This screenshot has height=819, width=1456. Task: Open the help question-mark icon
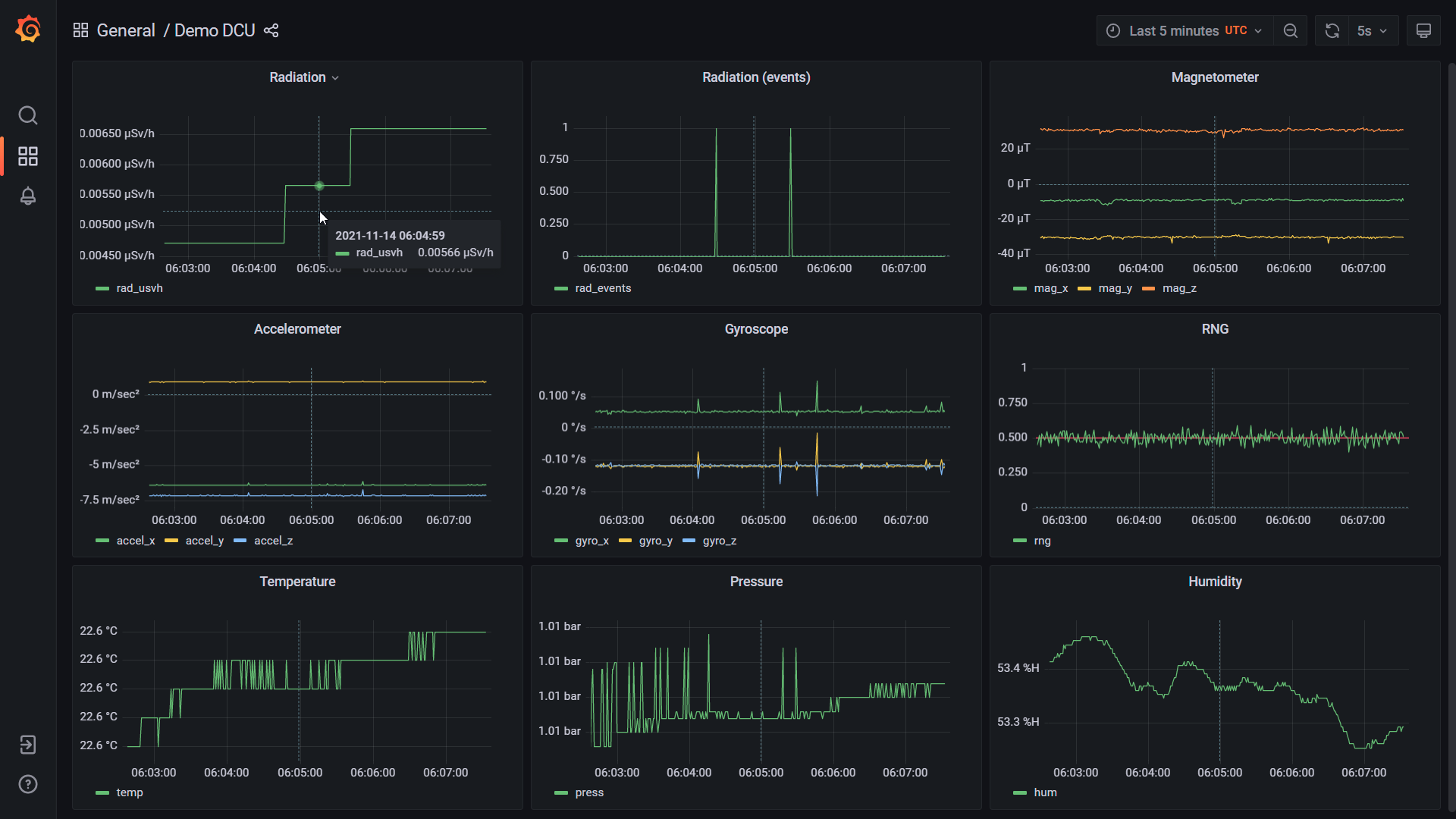pos(28,784)
